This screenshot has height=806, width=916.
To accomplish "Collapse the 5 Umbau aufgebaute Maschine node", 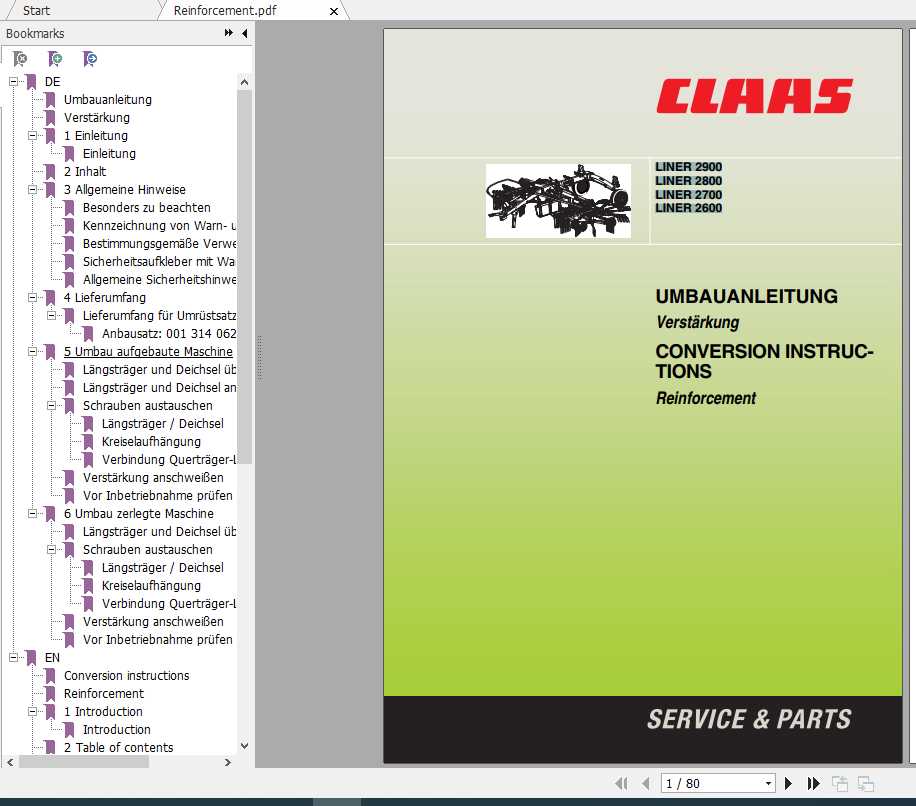I will [x=32, y=352].
